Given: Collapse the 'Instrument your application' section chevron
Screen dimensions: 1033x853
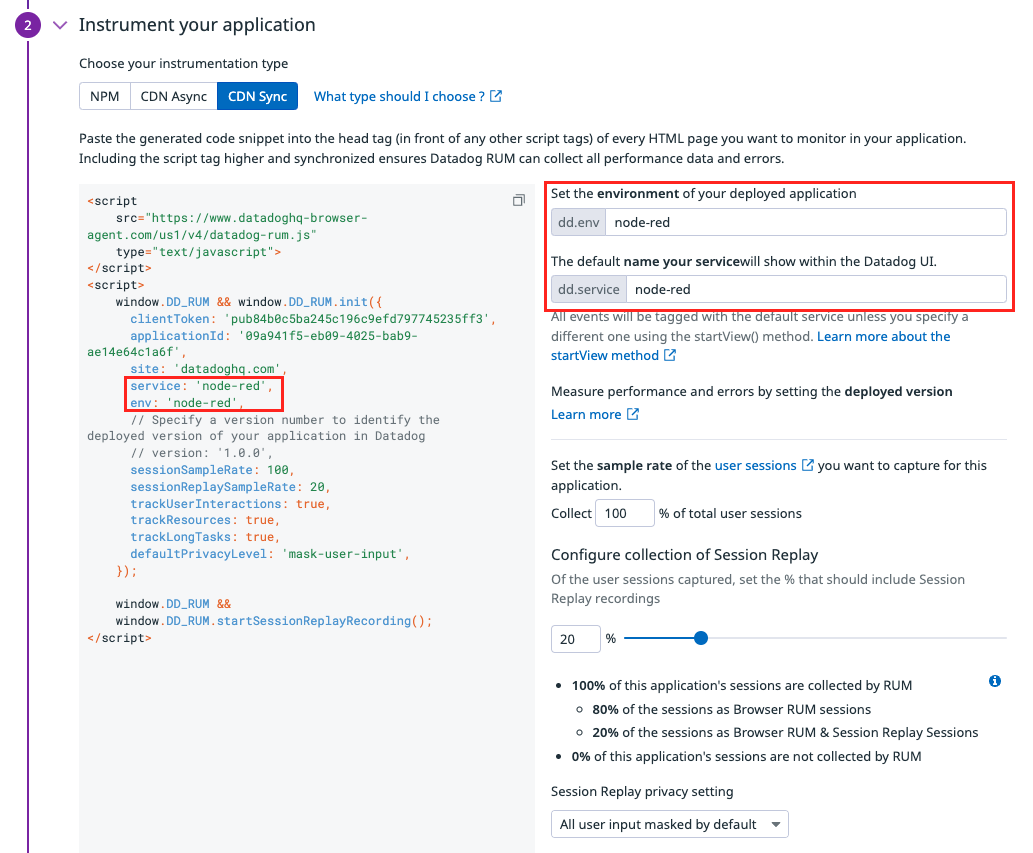Looking at the screenshot, I should (x=60, y=25).
